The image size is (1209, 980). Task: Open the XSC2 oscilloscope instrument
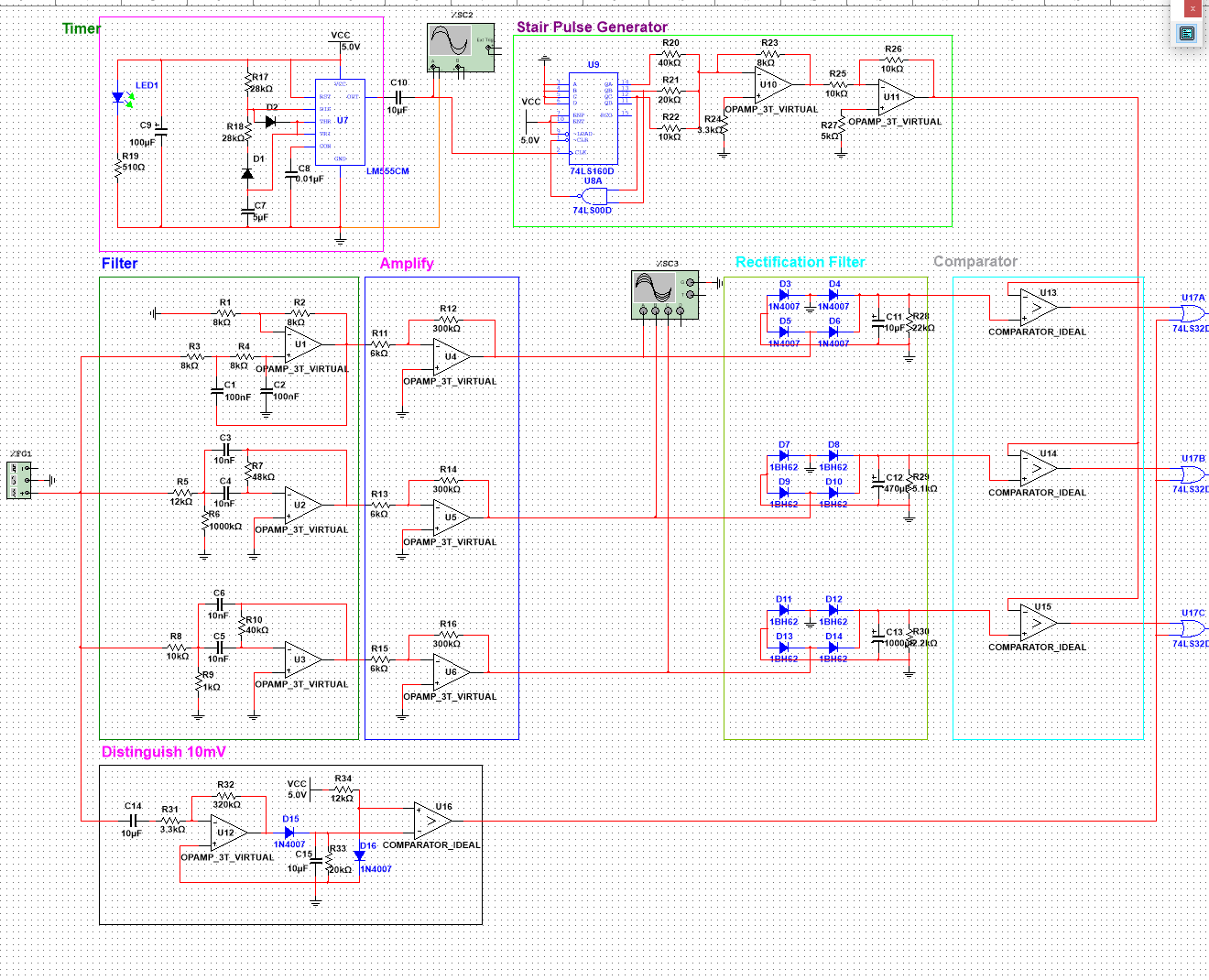pyautogui.click(x=461, y=48)
